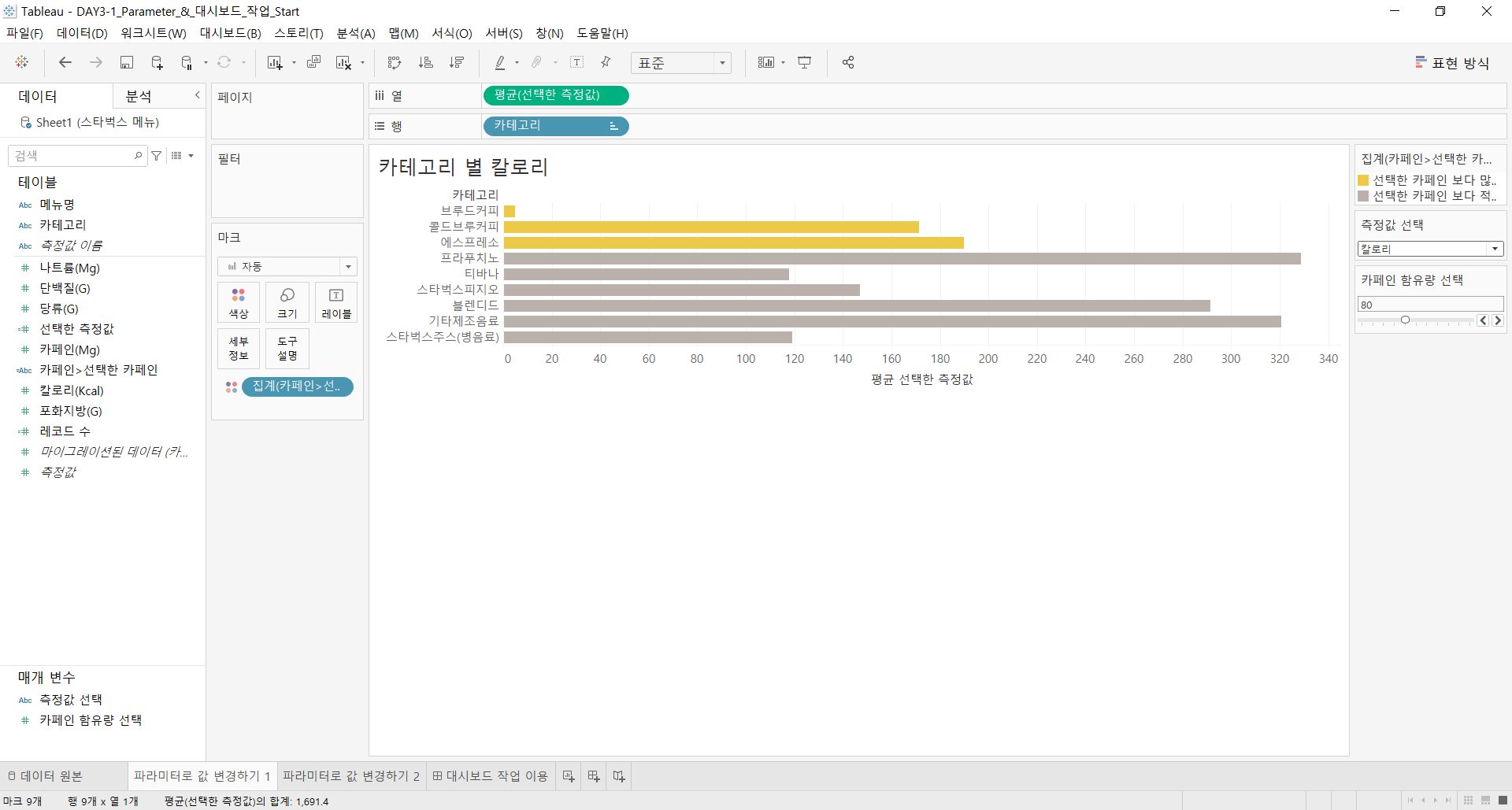
Task: Expand the pause auto updates dropdown arrow
Action: click(x=206, y=63)
